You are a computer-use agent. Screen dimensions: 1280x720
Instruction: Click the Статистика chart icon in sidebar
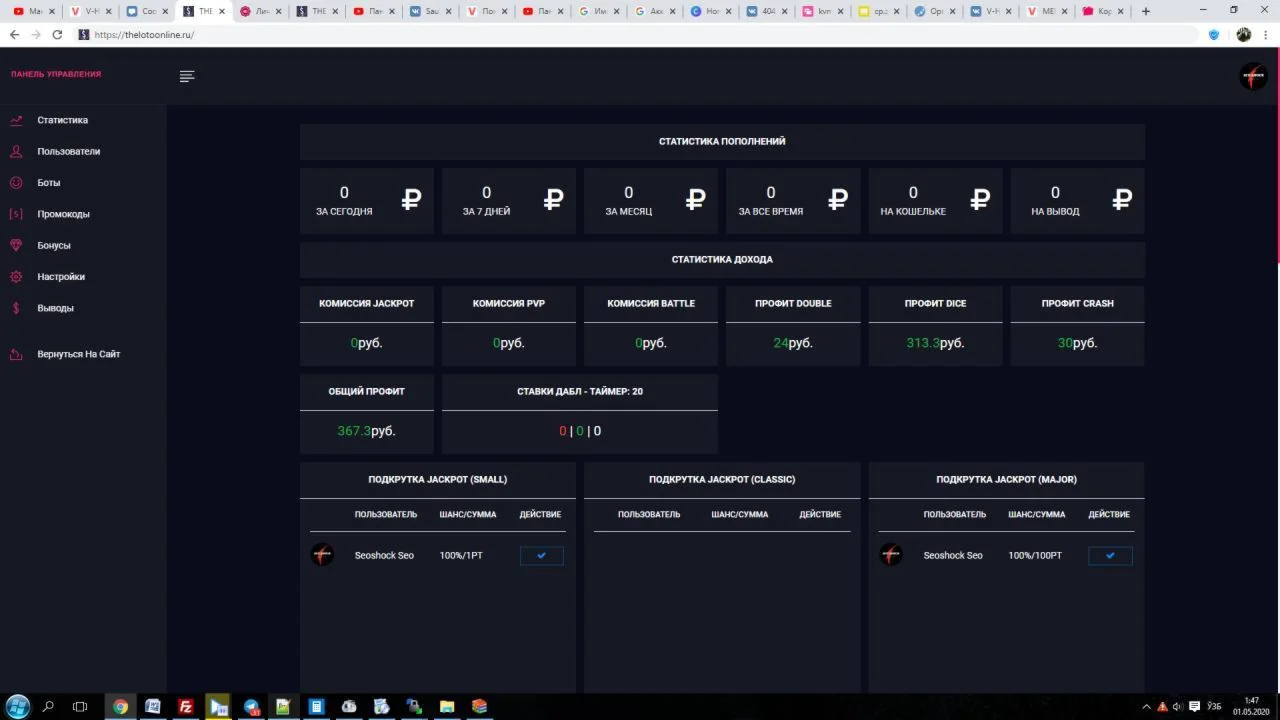[16, 120]
